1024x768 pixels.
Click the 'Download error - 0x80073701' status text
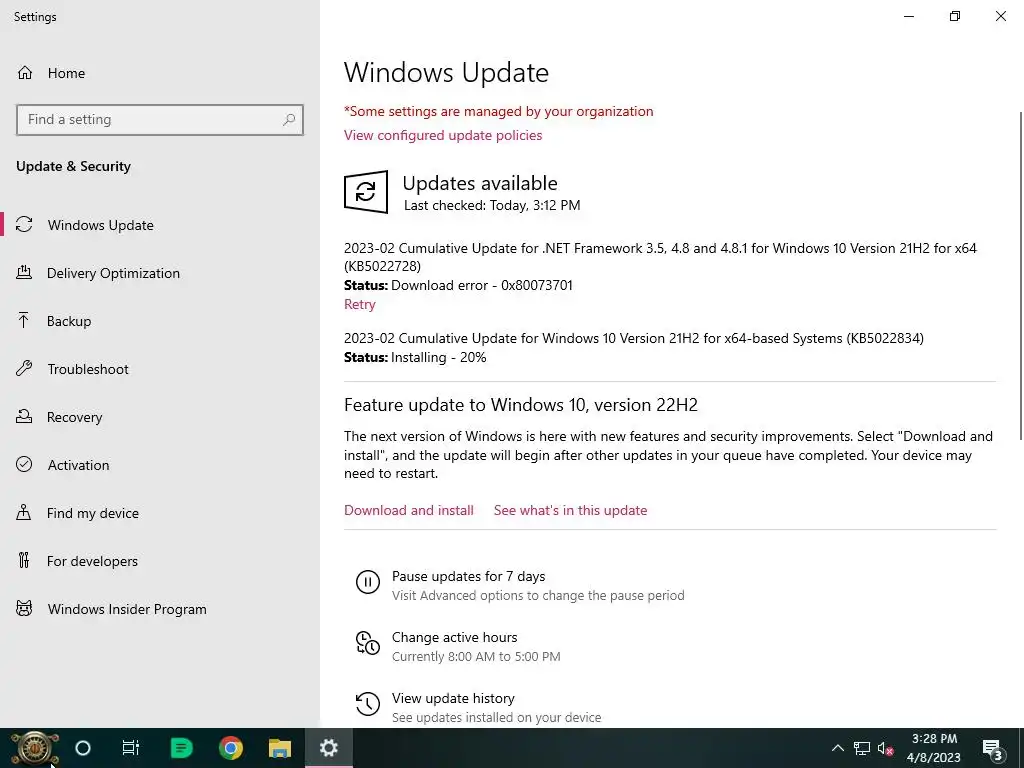click(482, 285)
